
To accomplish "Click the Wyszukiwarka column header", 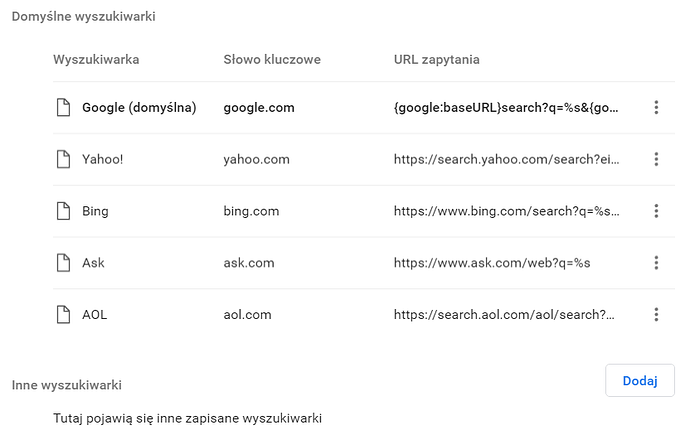I will point(96,59).
